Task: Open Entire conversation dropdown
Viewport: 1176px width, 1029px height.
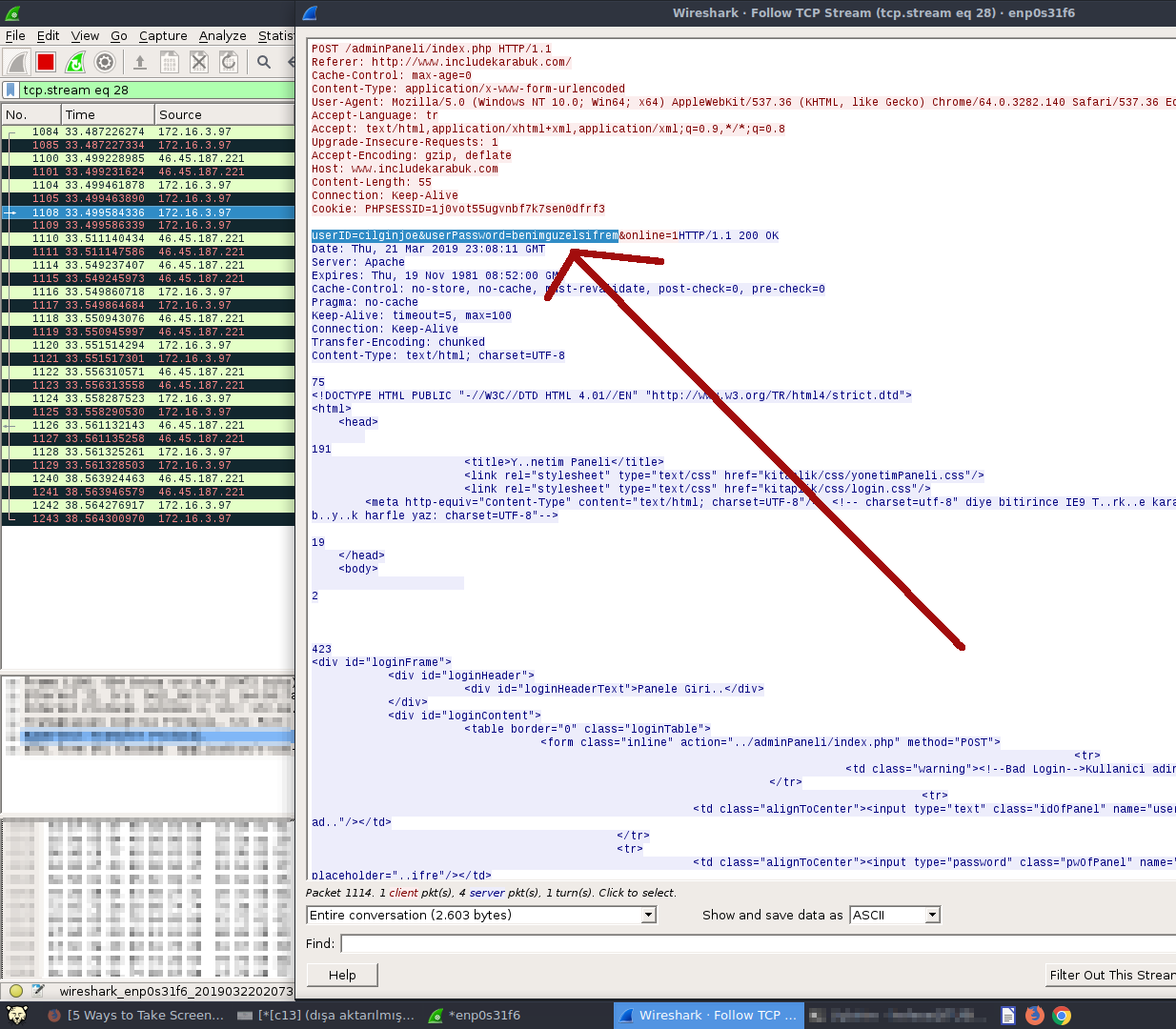Action: tap(482, 915)
